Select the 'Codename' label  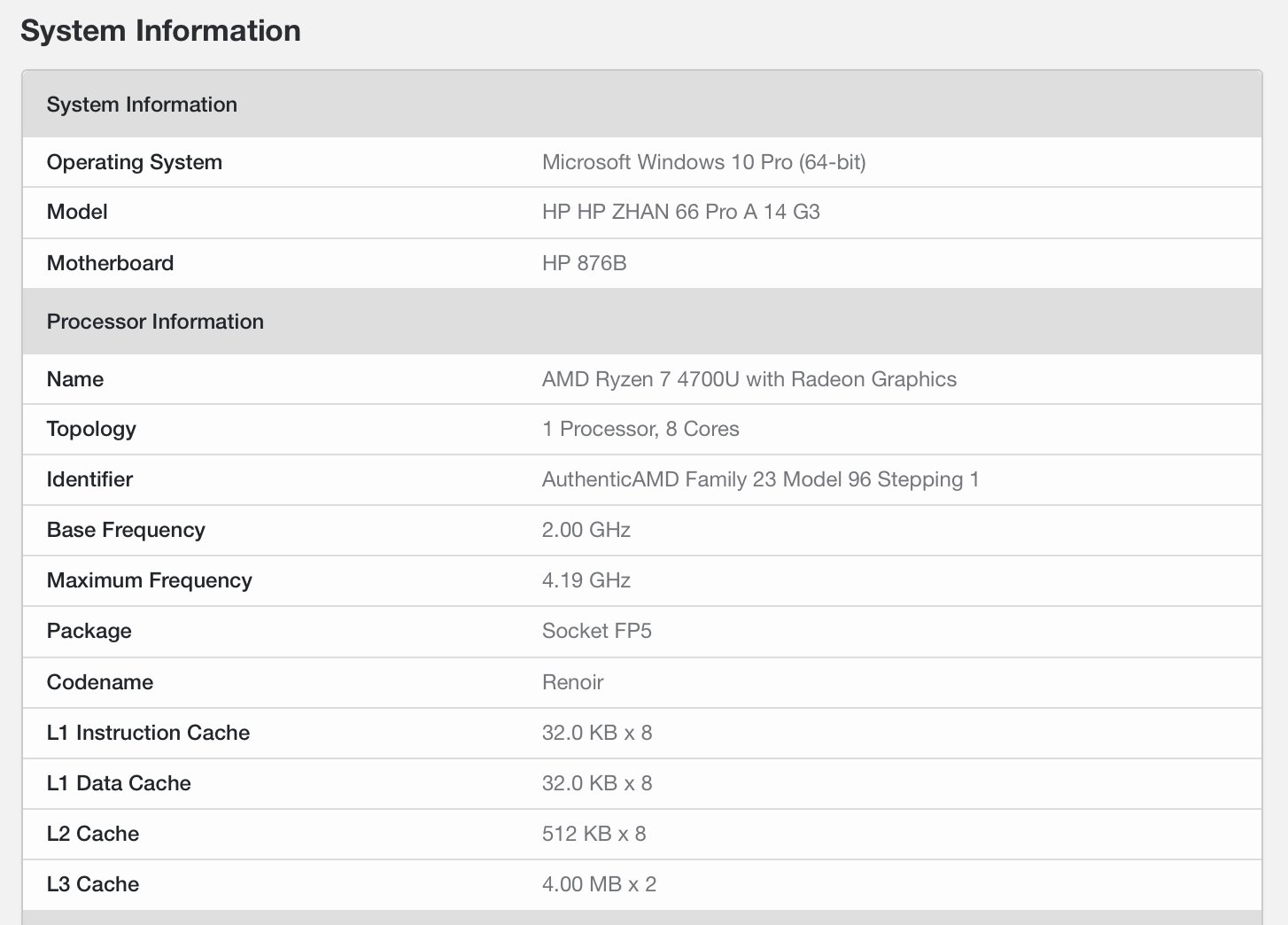[x=100, y=682]
